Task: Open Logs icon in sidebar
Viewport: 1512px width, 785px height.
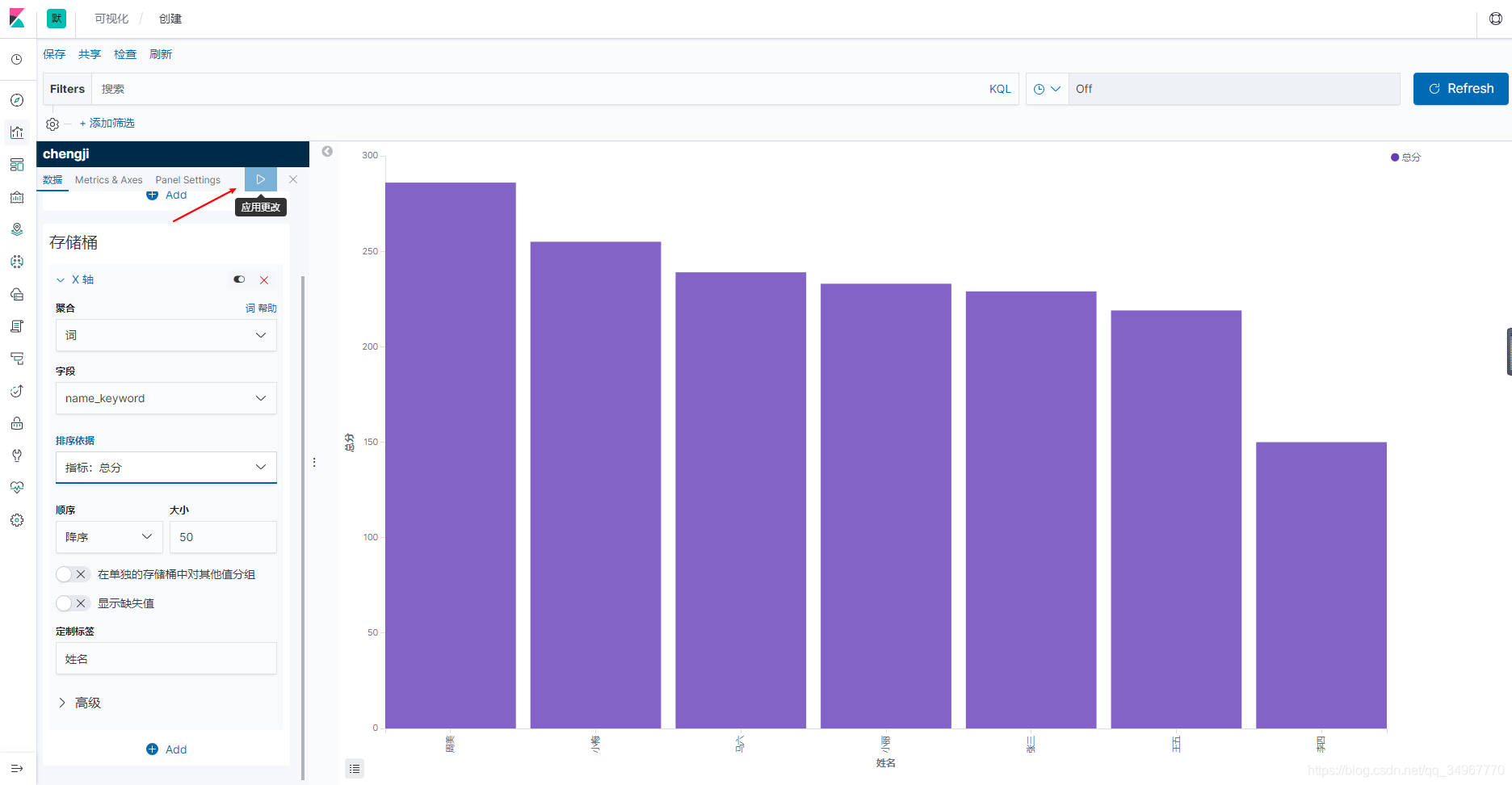Action: tap(17, 326)
